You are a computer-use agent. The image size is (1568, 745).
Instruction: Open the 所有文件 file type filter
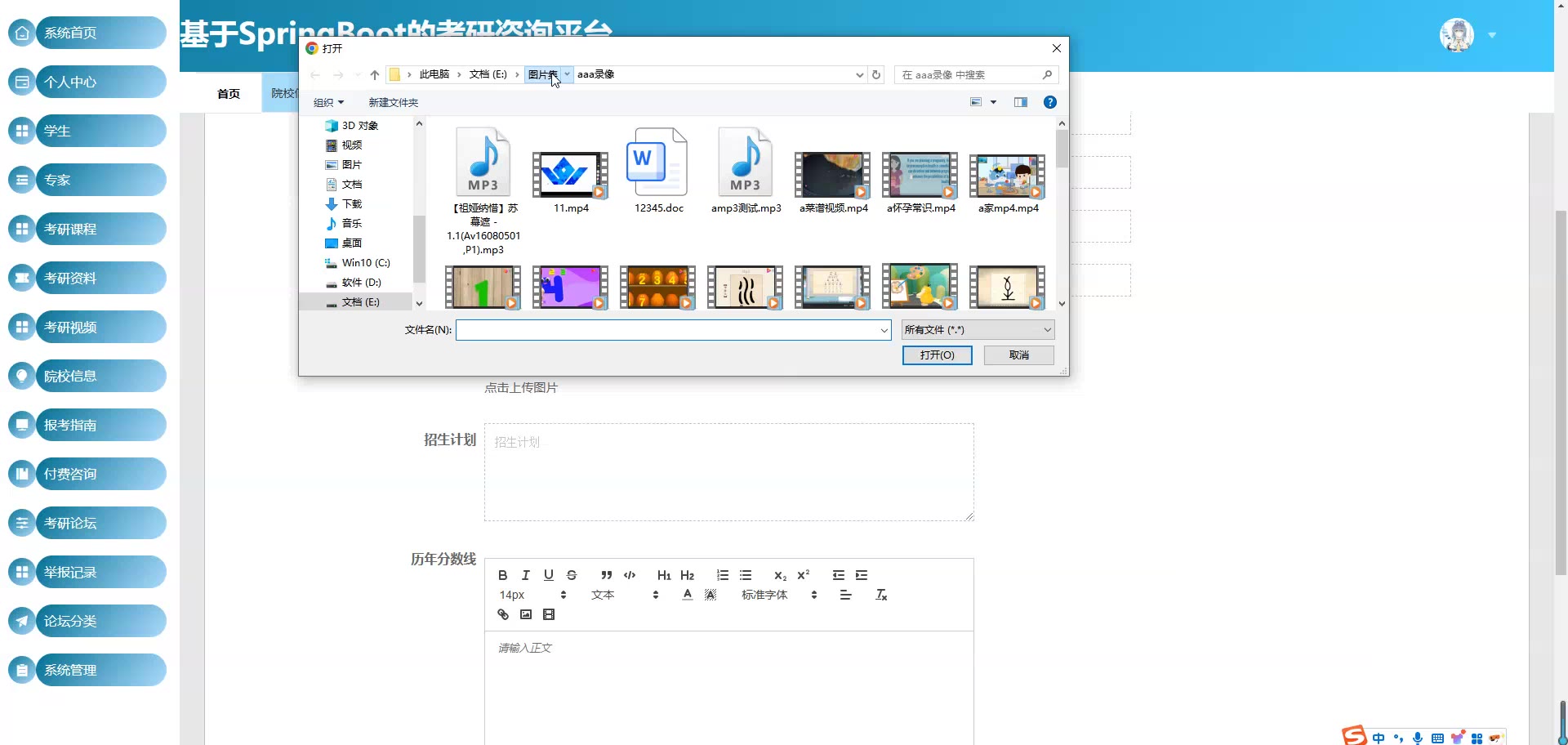[x=978, y=330]
